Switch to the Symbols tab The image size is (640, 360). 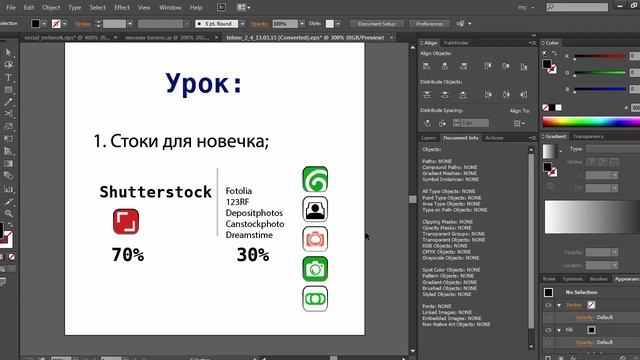tap(573, 279)
